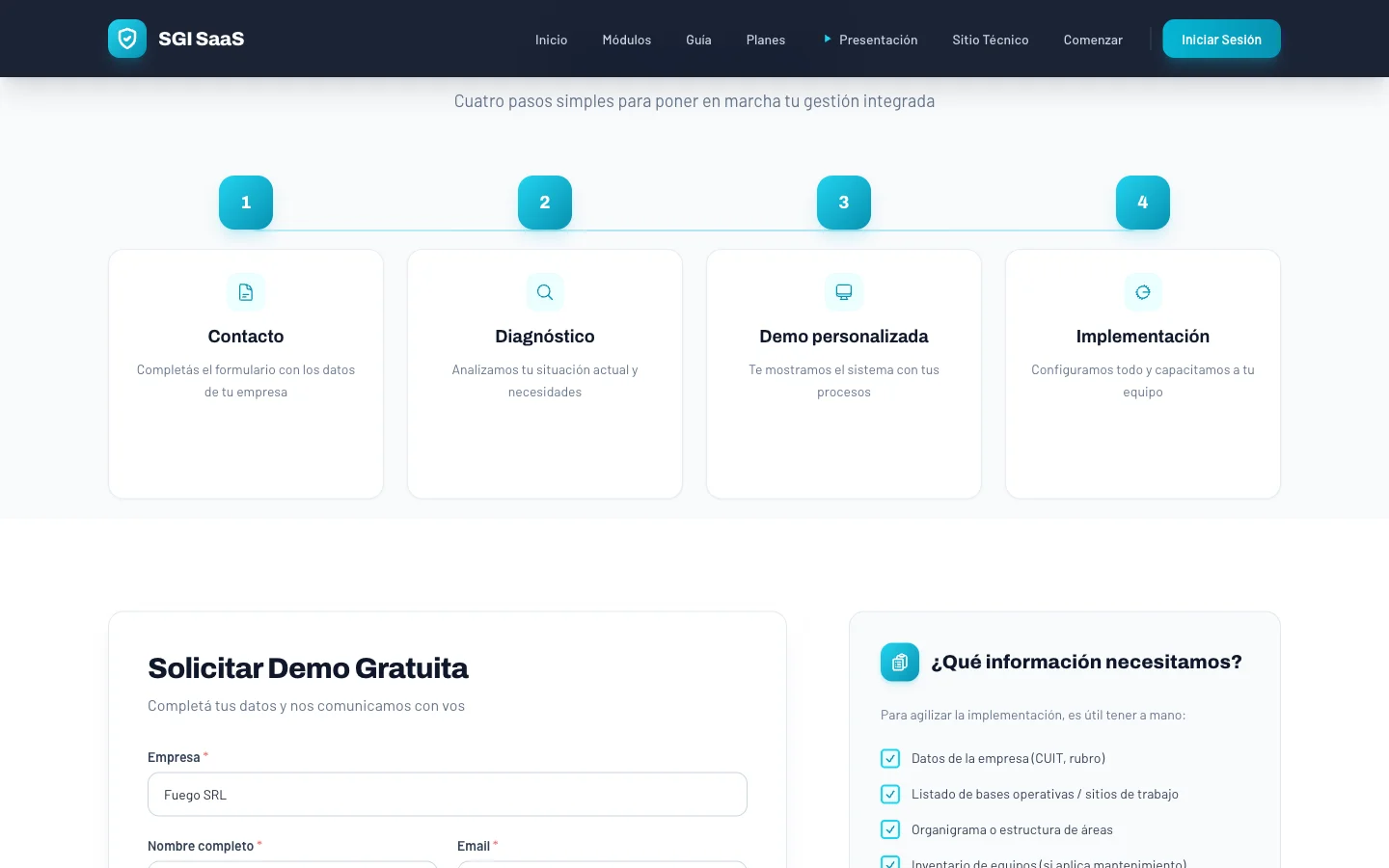Click the magnifier icon in Diagnóstico card
Viewport: 1389px width, 868px height.
click(x=545, y=292)
